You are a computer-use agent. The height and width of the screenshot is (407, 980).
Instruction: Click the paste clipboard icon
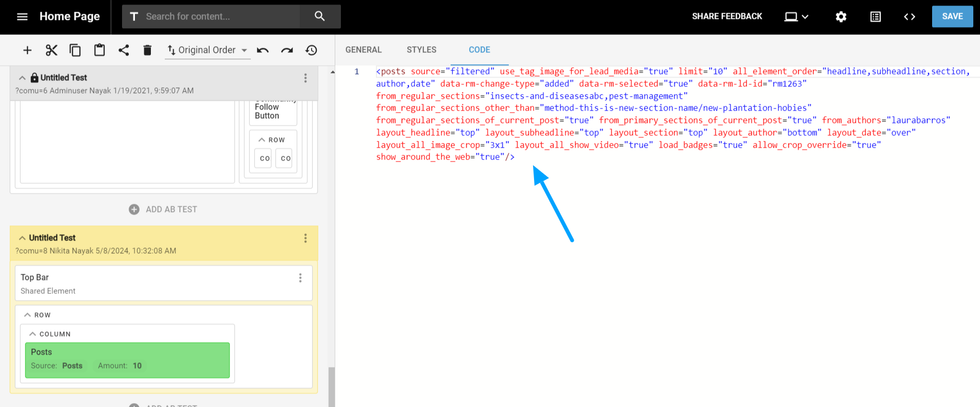pyautogui.click(x=99, y=50)
